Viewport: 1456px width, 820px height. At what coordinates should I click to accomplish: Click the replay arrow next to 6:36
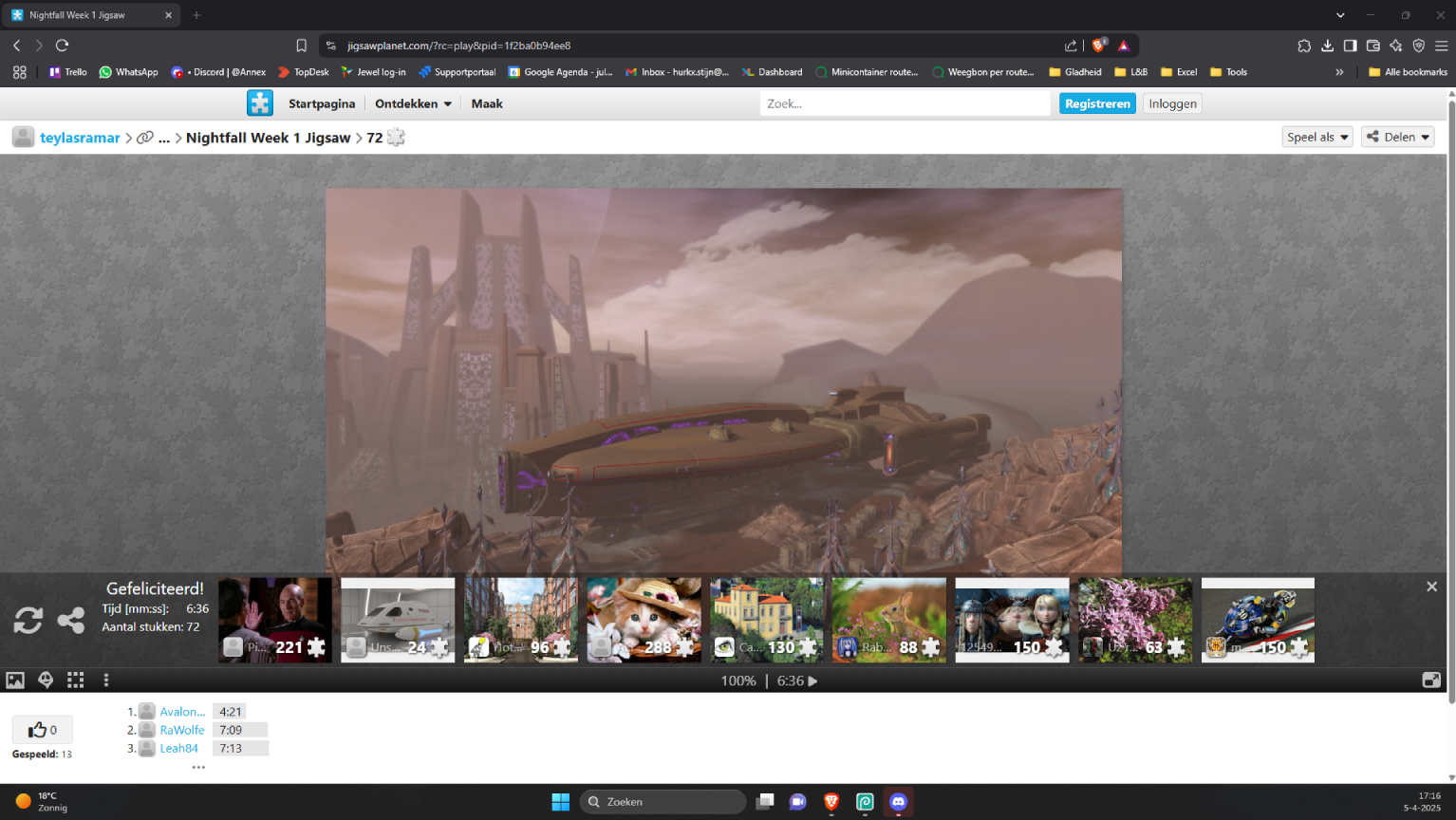point(812,681)
